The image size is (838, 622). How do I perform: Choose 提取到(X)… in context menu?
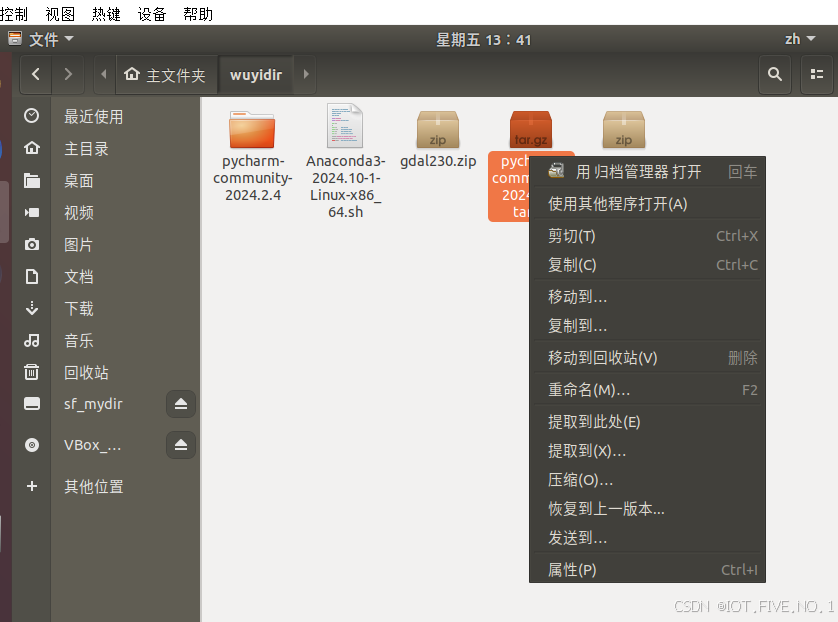(x=647, y=450)
